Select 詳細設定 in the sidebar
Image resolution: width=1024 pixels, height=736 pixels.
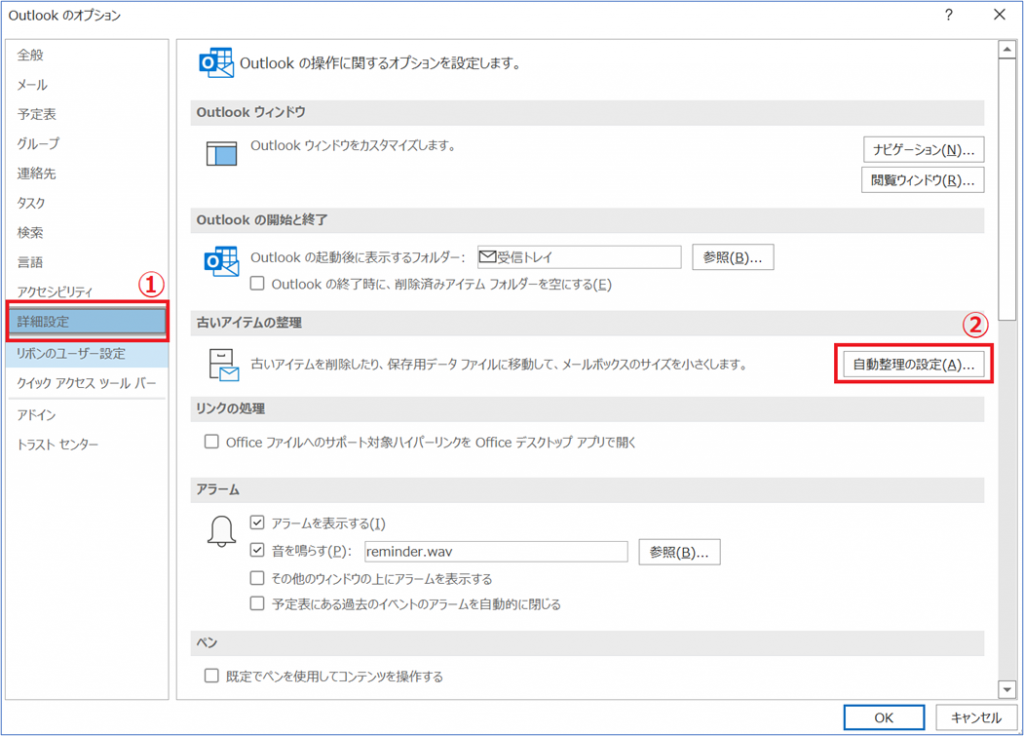click(x=86, y=321)
